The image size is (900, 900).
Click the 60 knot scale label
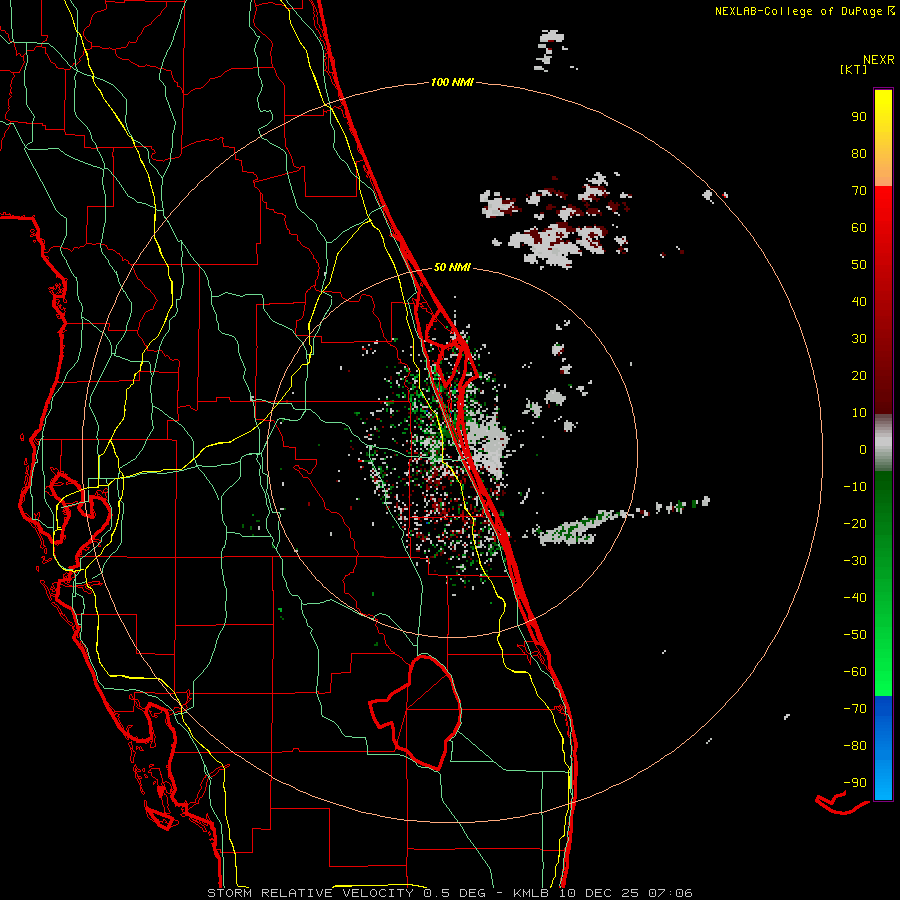pyautogui.click(x=859, y=228)
